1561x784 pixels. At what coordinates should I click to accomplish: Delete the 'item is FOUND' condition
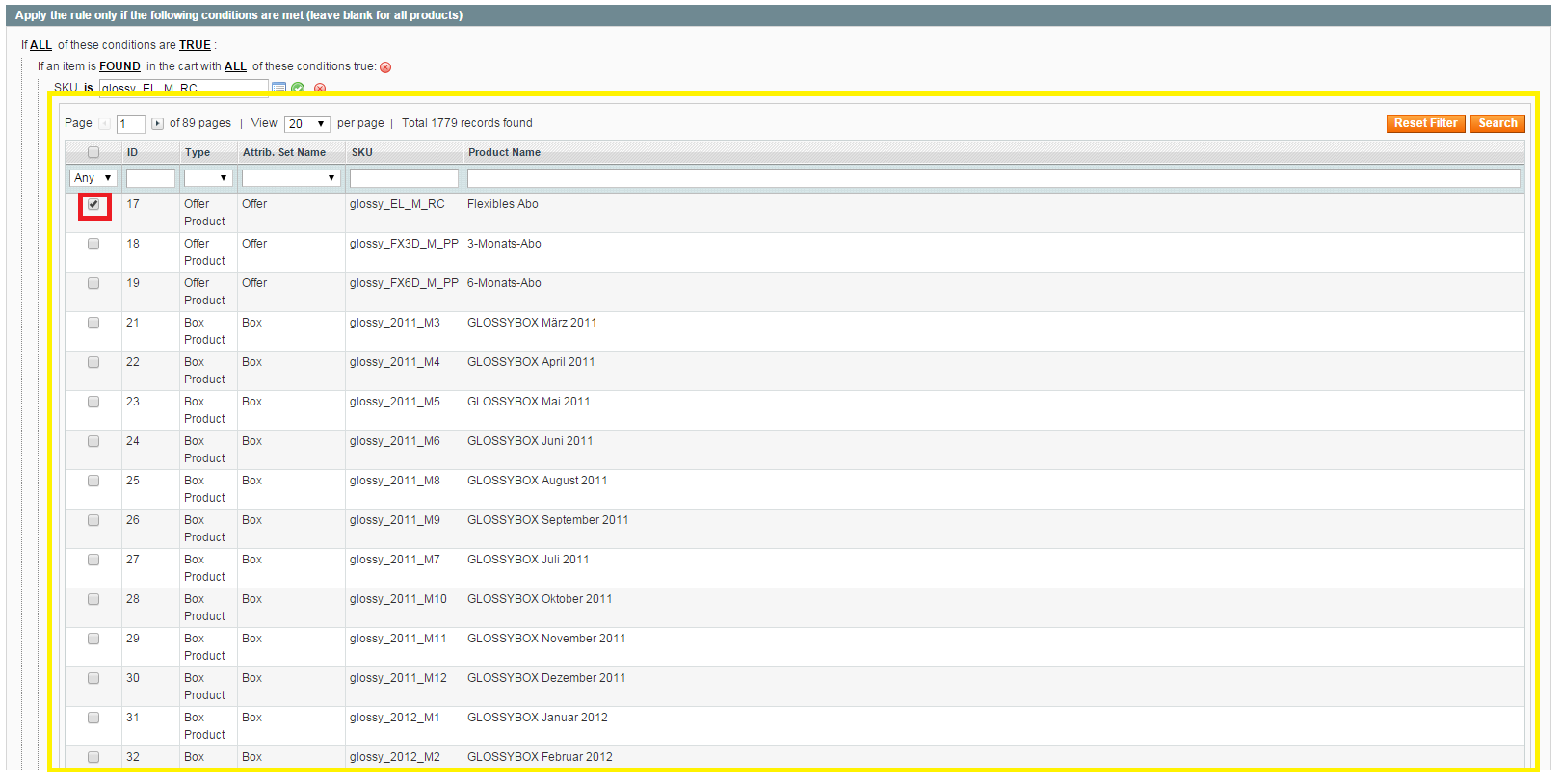(385, 67)
